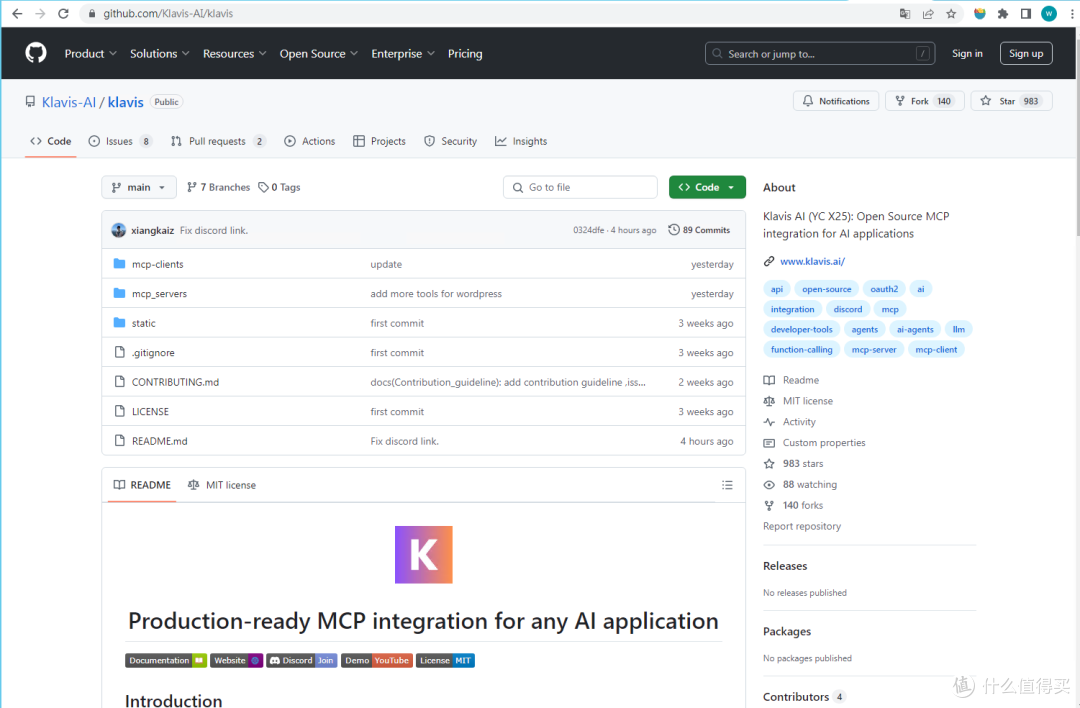
Task: Open the browser profile avatar
Action: 1049,14
